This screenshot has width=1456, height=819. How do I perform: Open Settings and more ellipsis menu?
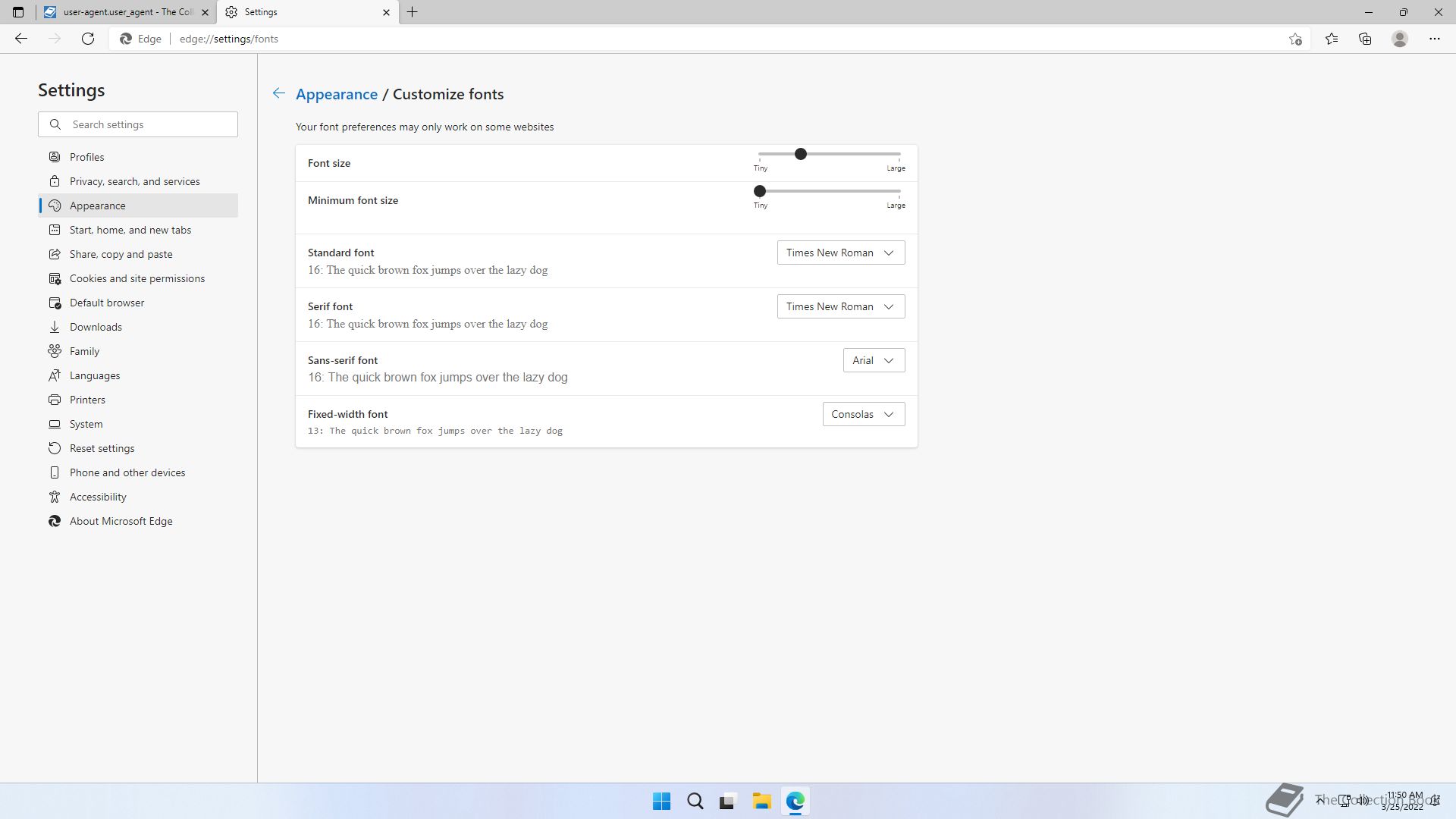click(x=1434, y=39)
